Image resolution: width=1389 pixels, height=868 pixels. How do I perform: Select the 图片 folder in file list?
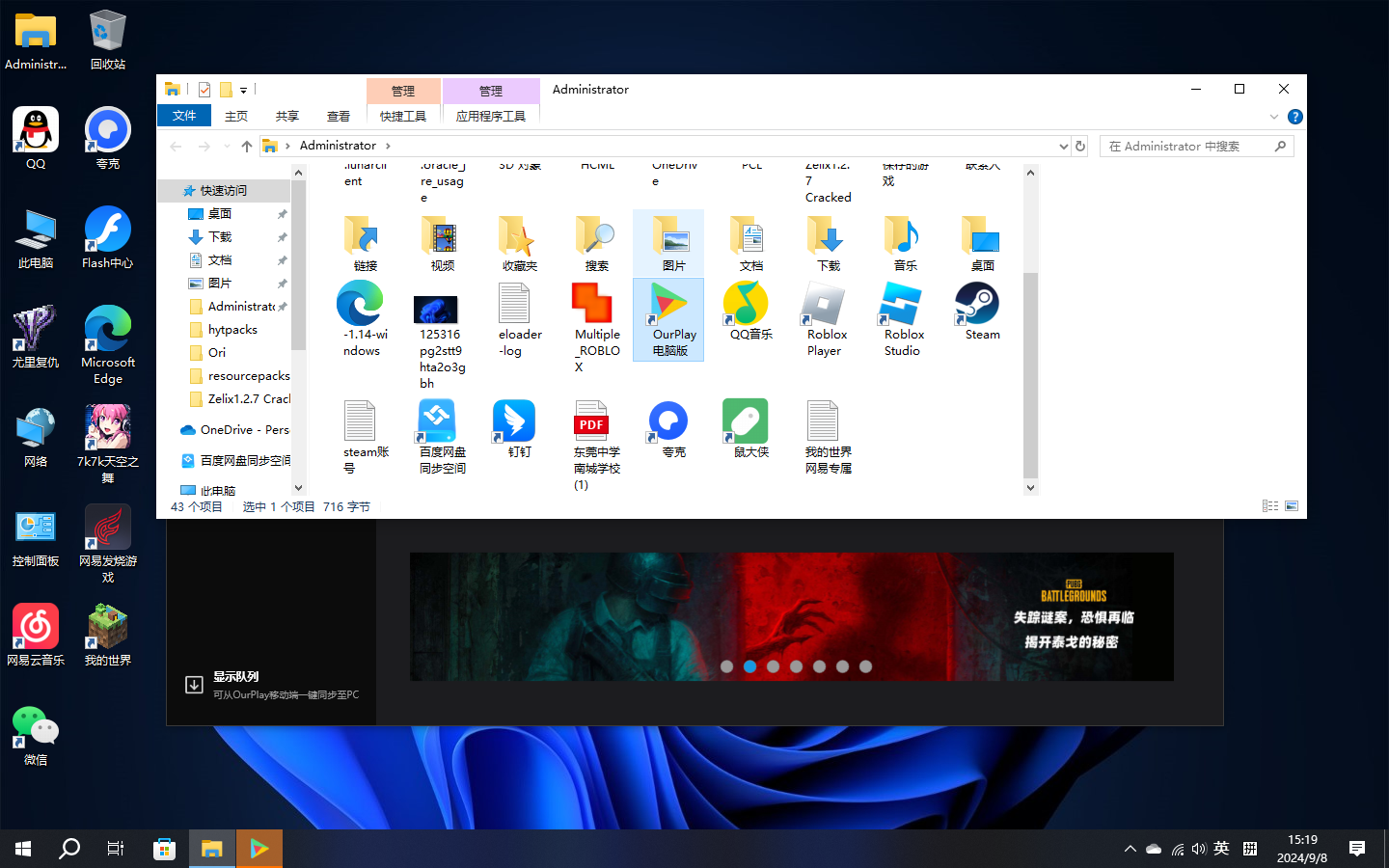pos(668,243)
